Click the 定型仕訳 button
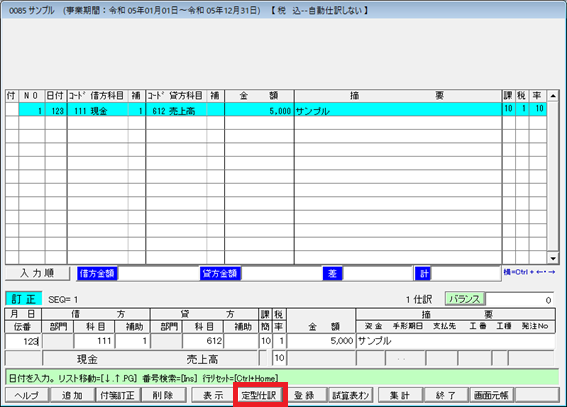 (259, 395)
